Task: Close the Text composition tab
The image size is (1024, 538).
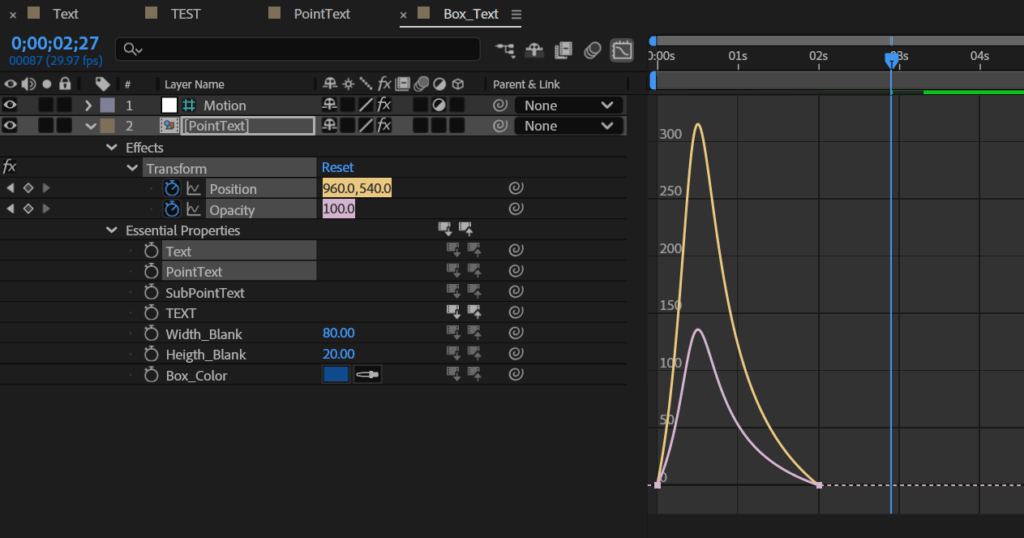Action: point(13,14)
